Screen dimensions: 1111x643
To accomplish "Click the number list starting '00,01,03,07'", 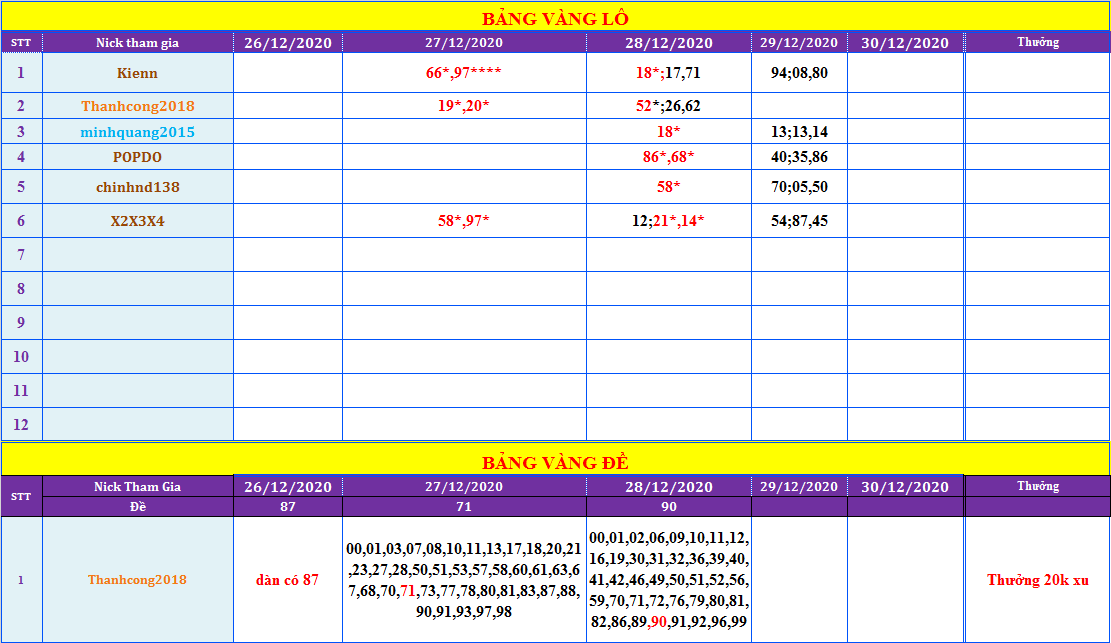I will tap(464, 580).
